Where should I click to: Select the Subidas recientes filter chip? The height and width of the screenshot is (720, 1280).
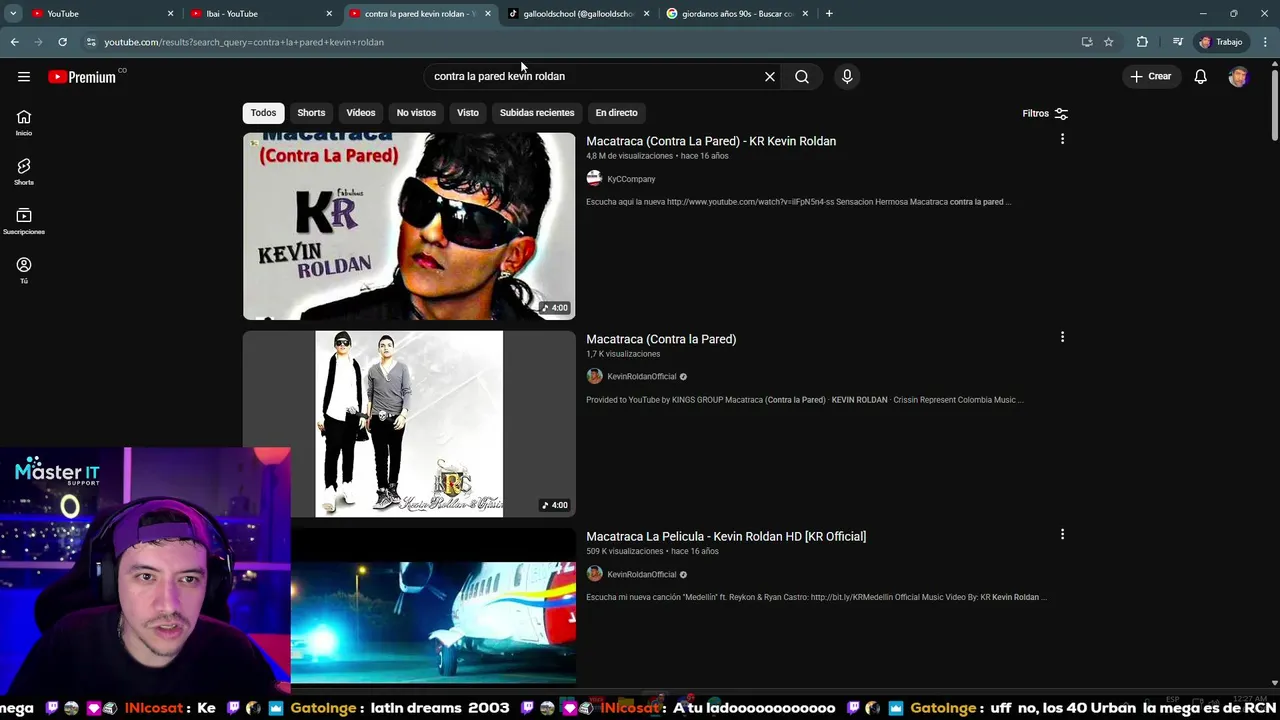point(537,113)
